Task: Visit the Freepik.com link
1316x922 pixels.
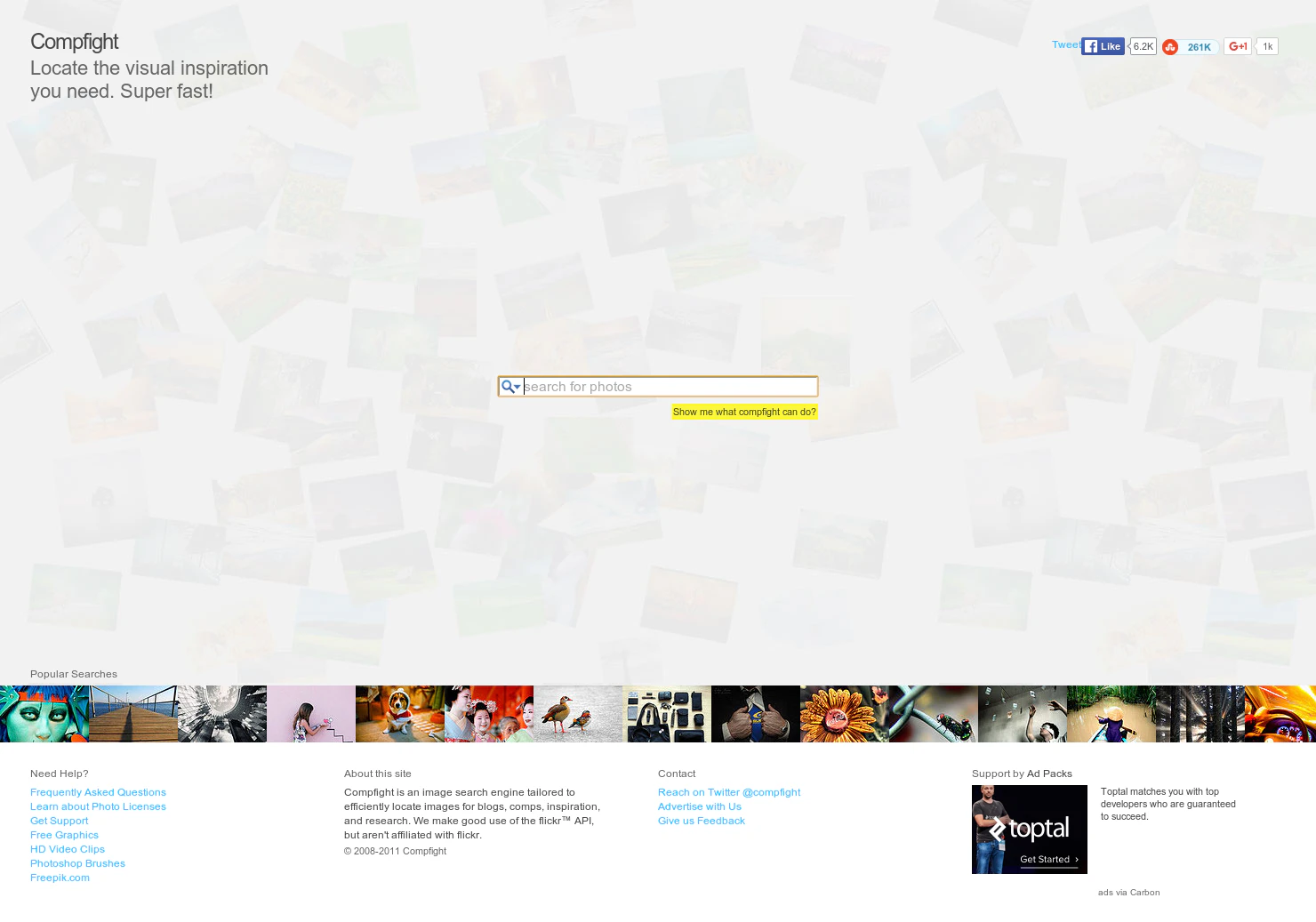Action: tap(60, 878)
